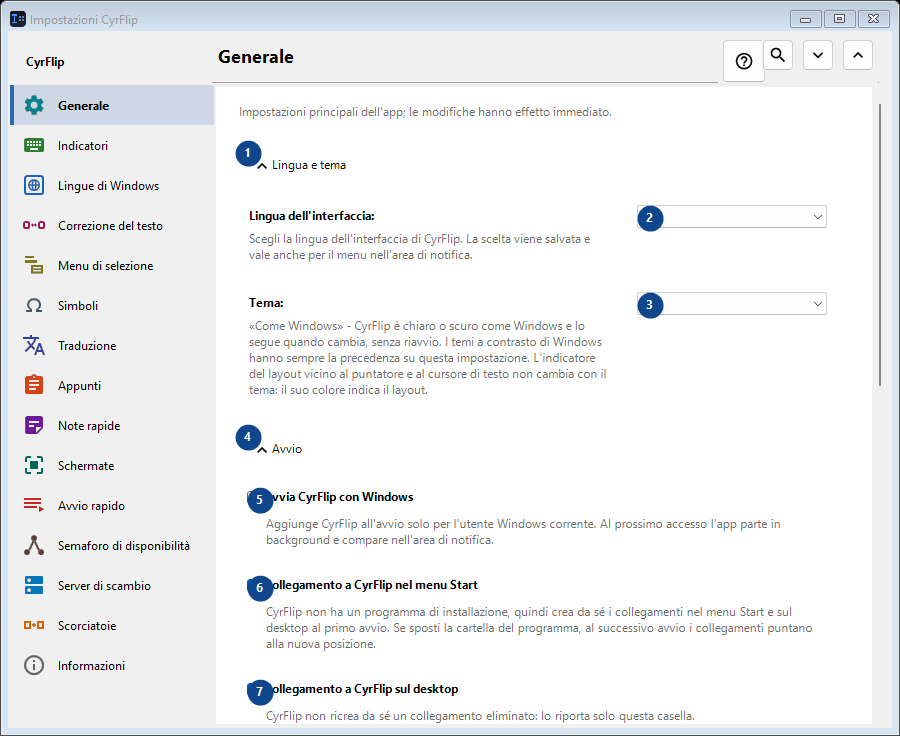Open the Tema dropdown

coord(732,304)
